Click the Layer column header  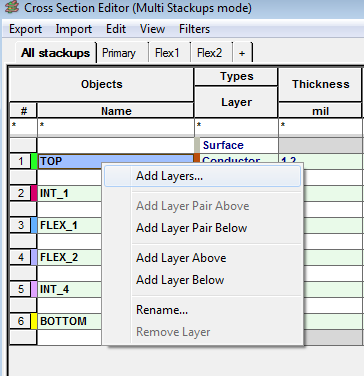[x=236, y=102]
